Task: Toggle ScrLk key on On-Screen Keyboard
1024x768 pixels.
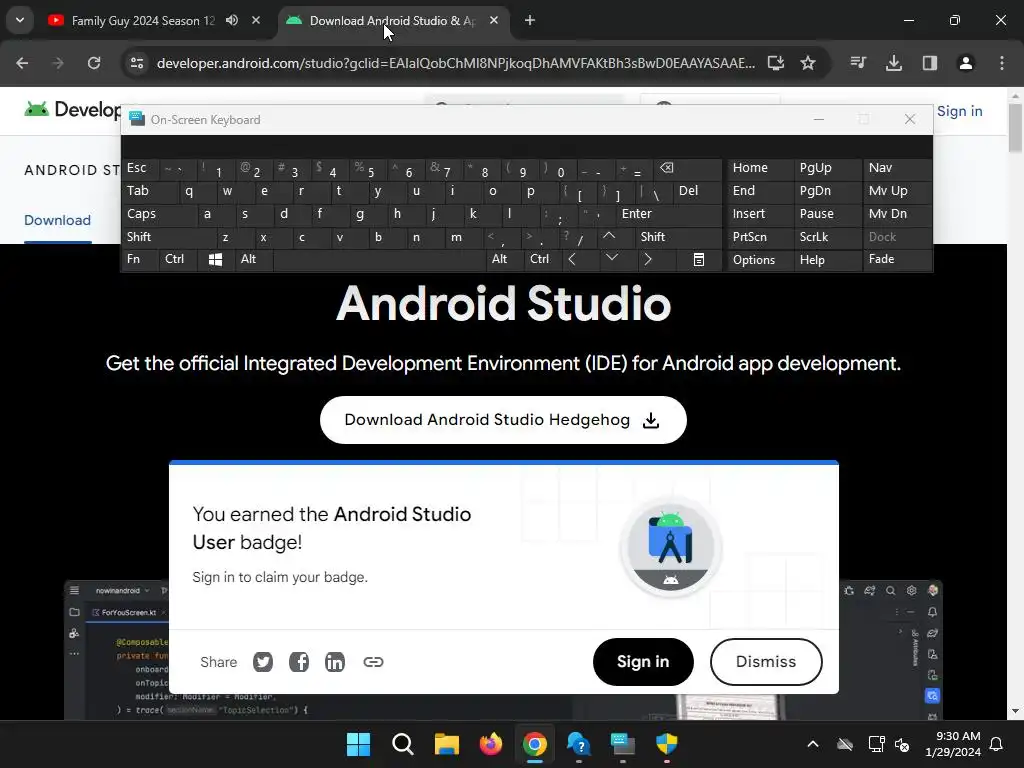Action: (x=828, y=236)
